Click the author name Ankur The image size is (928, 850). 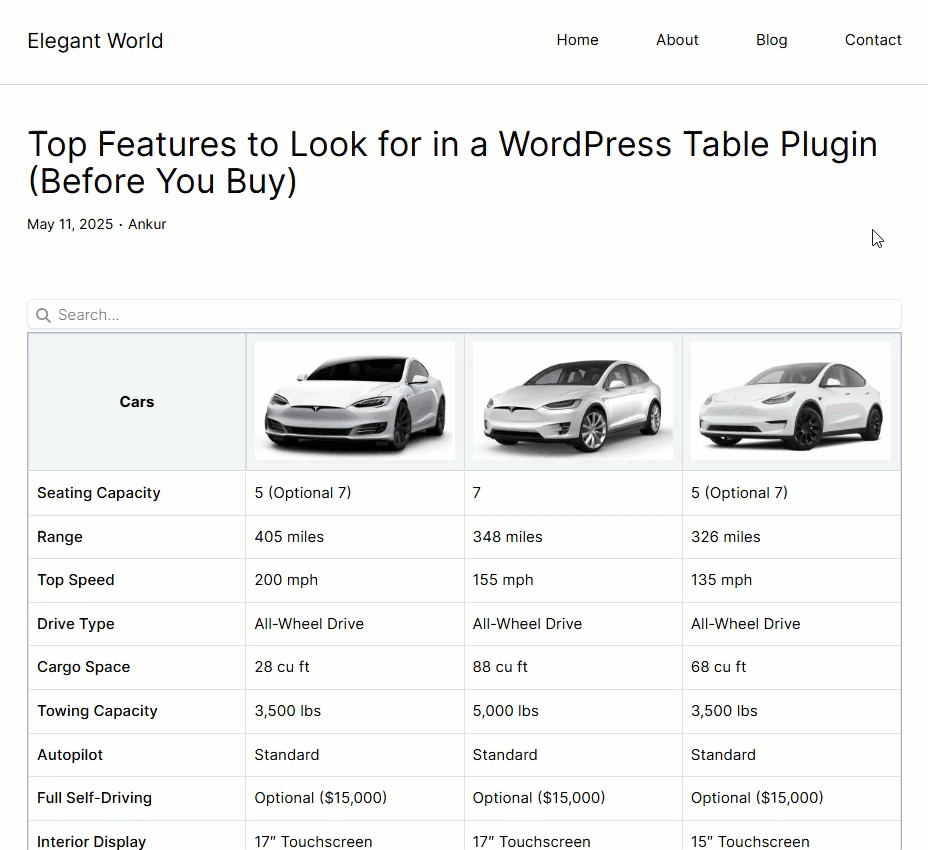click(147, 224)
